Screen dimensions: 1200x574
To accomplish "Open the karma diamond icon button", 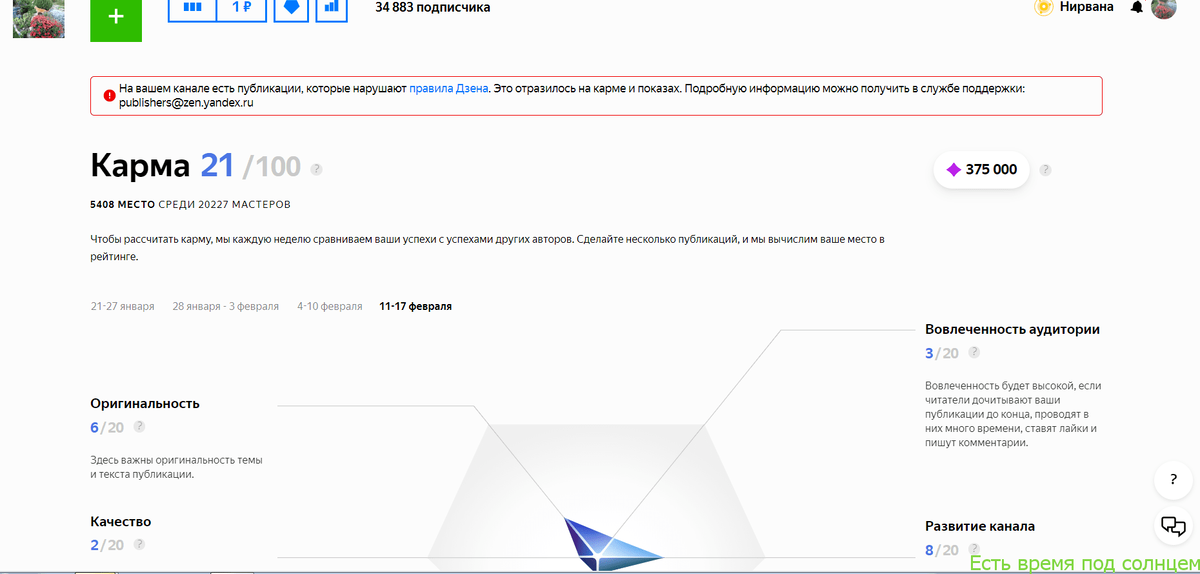I will coord(291,9).
